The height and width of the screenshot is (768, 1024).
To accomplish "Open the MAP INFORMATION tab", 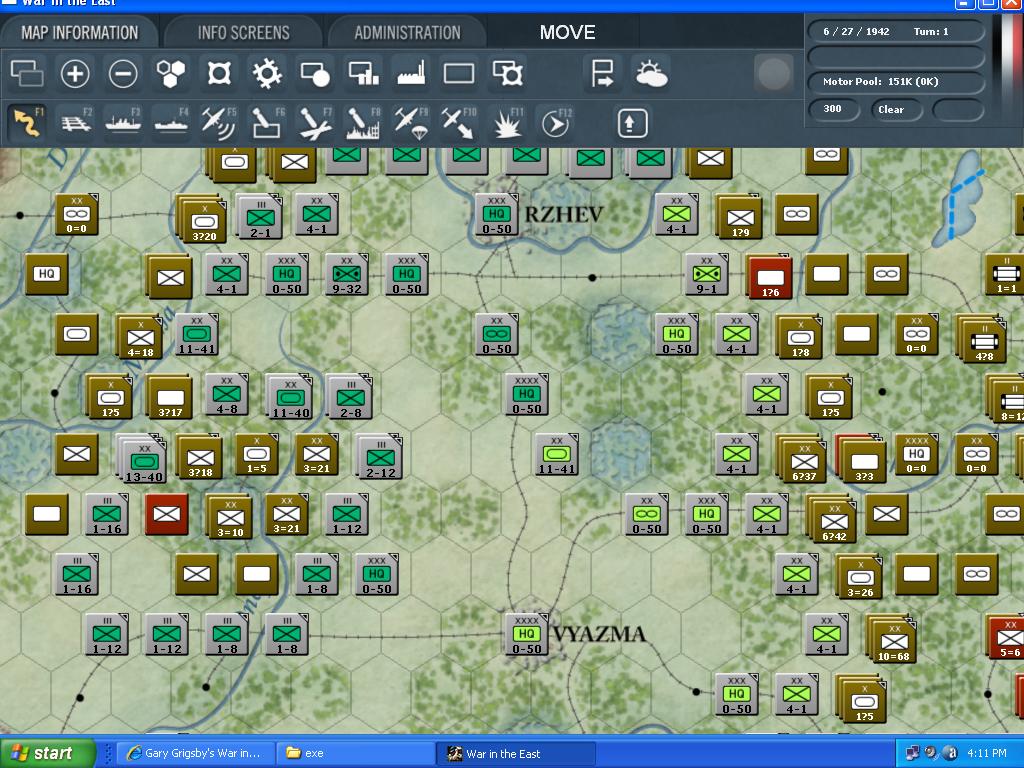I will point(80,32).
